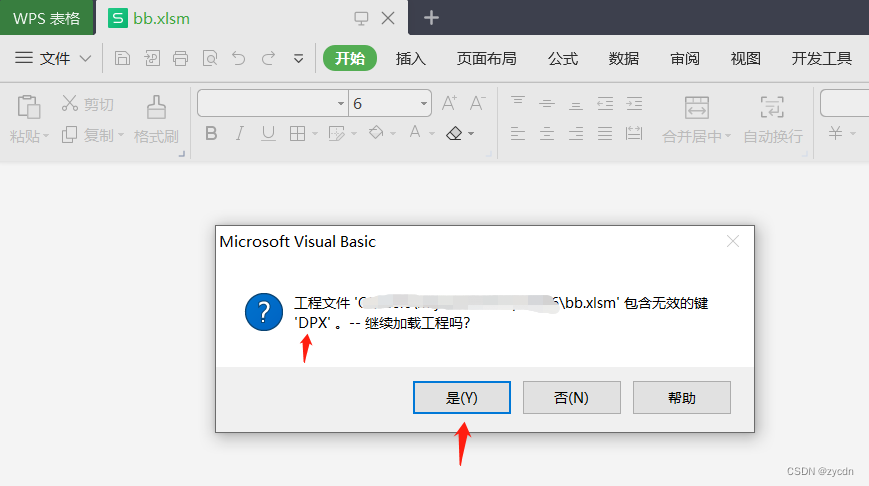This screenshot has width=869, height=486.
Task: Expand the 粘贴 dropdown arrow
Action: (46, 136)
